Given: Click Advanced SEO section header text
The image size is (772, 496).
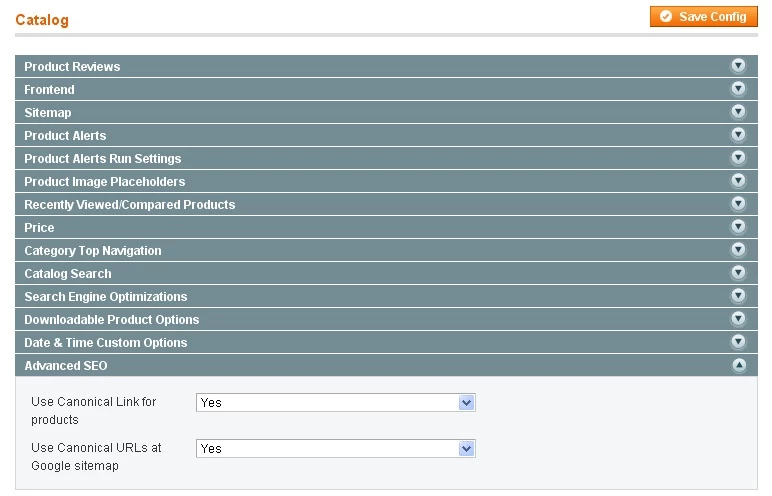Looking at the screenshot, I should [66, 365].
